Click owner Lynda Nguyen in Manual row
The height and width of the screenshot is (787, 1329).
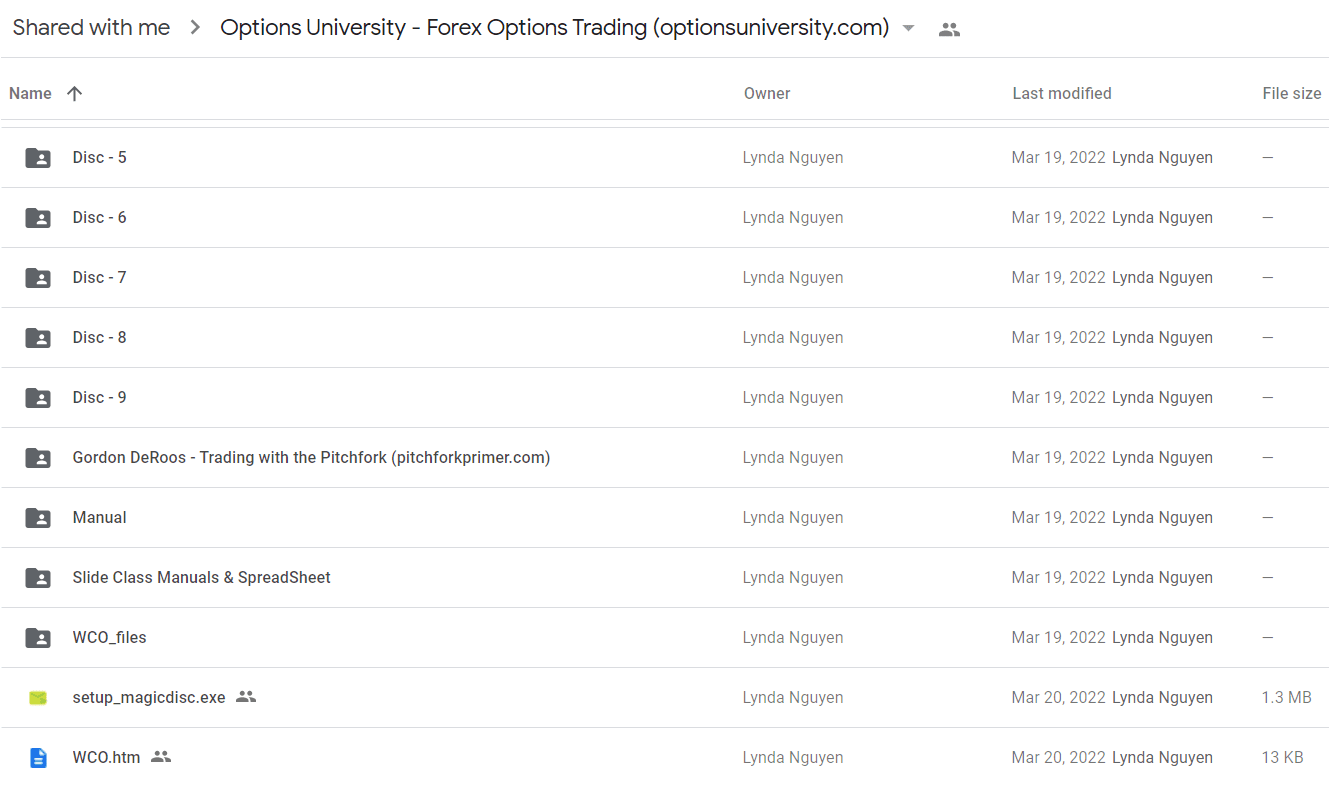(x=793, y=517)
